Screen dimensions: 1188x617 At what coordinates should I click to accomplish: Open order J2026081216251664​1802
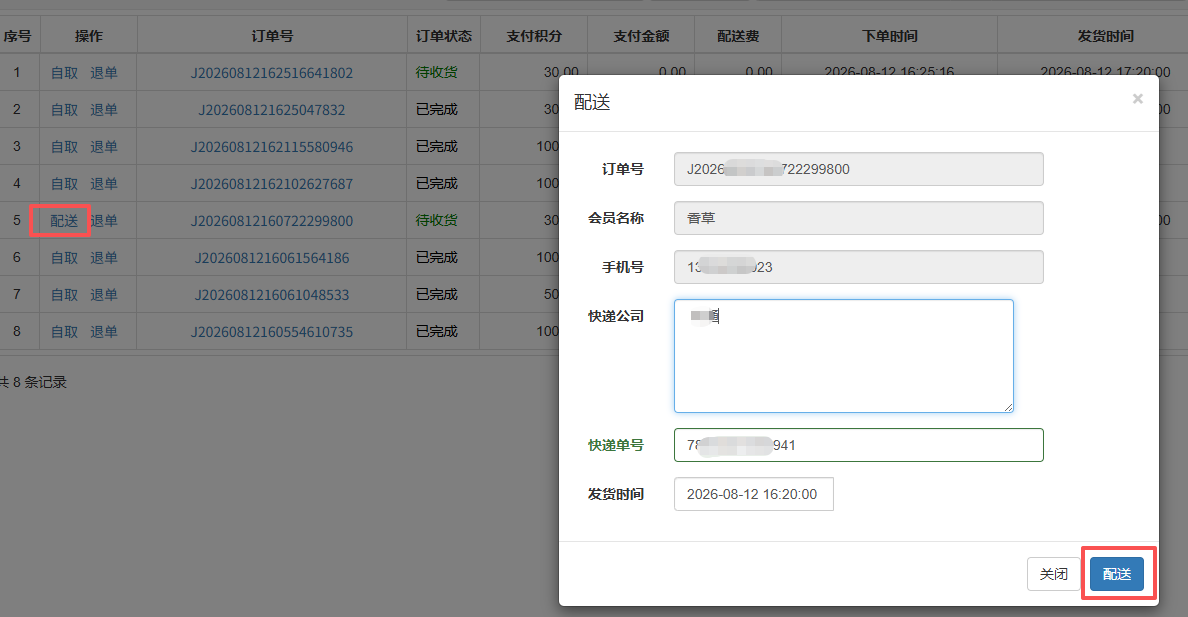pos(272,74)
